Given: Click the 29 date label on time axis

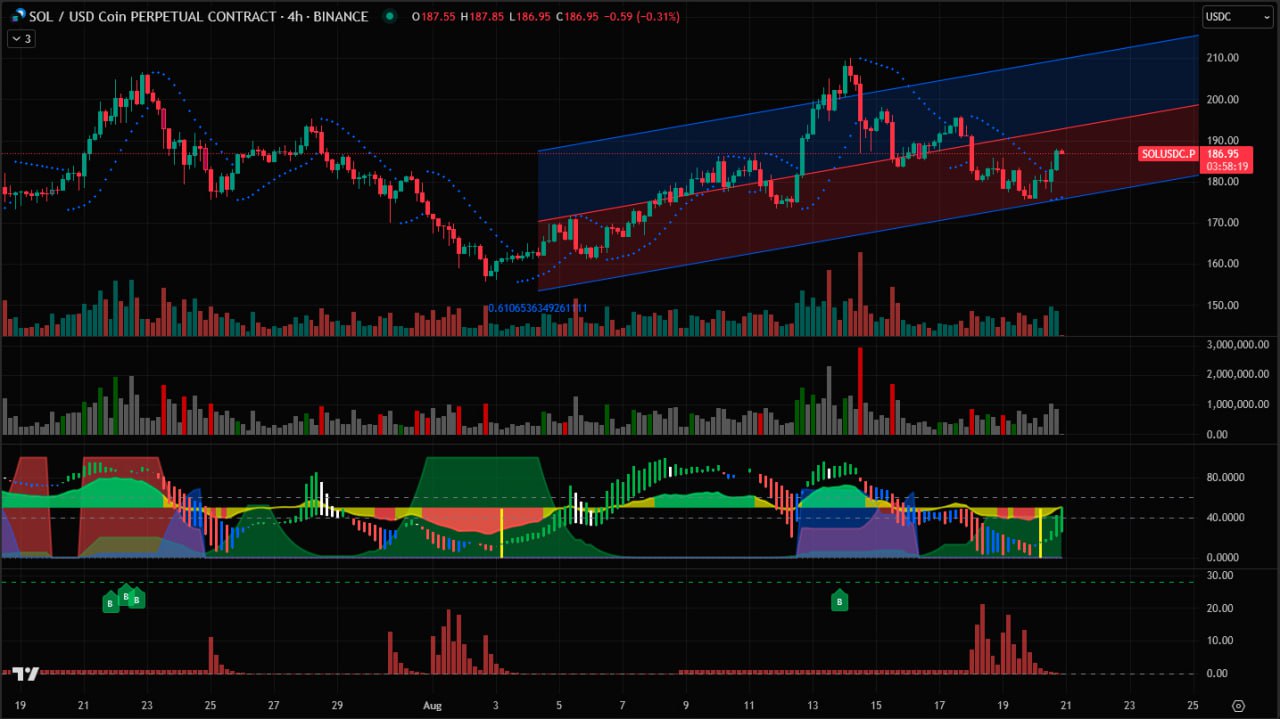Looking at the screenshot, I should (x=337, y=706).
